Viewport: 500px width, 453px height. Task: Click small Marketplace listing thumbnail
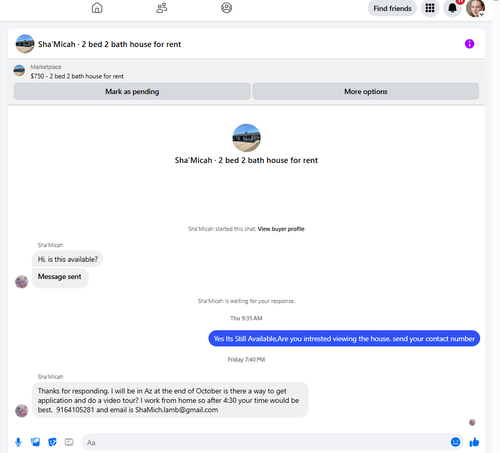click(19, 70)
